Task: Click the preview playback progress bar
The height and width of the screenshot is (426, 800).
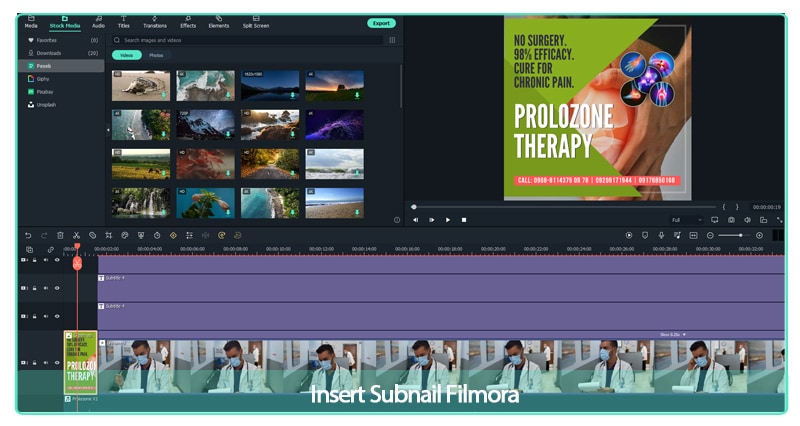Action: (564, 207)
